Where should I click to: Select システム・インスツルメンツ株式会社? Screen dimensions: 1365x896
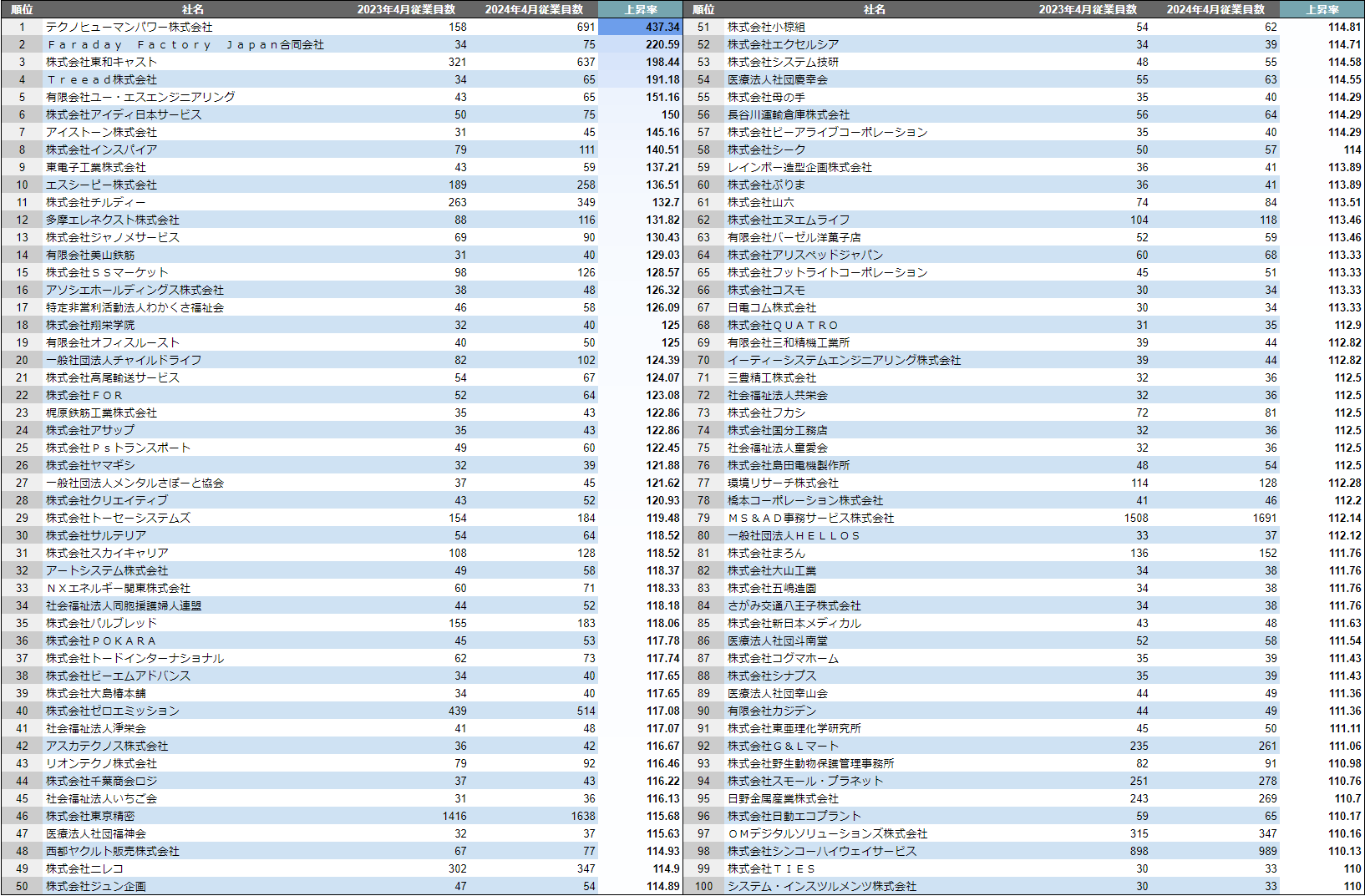pos(822,886)
